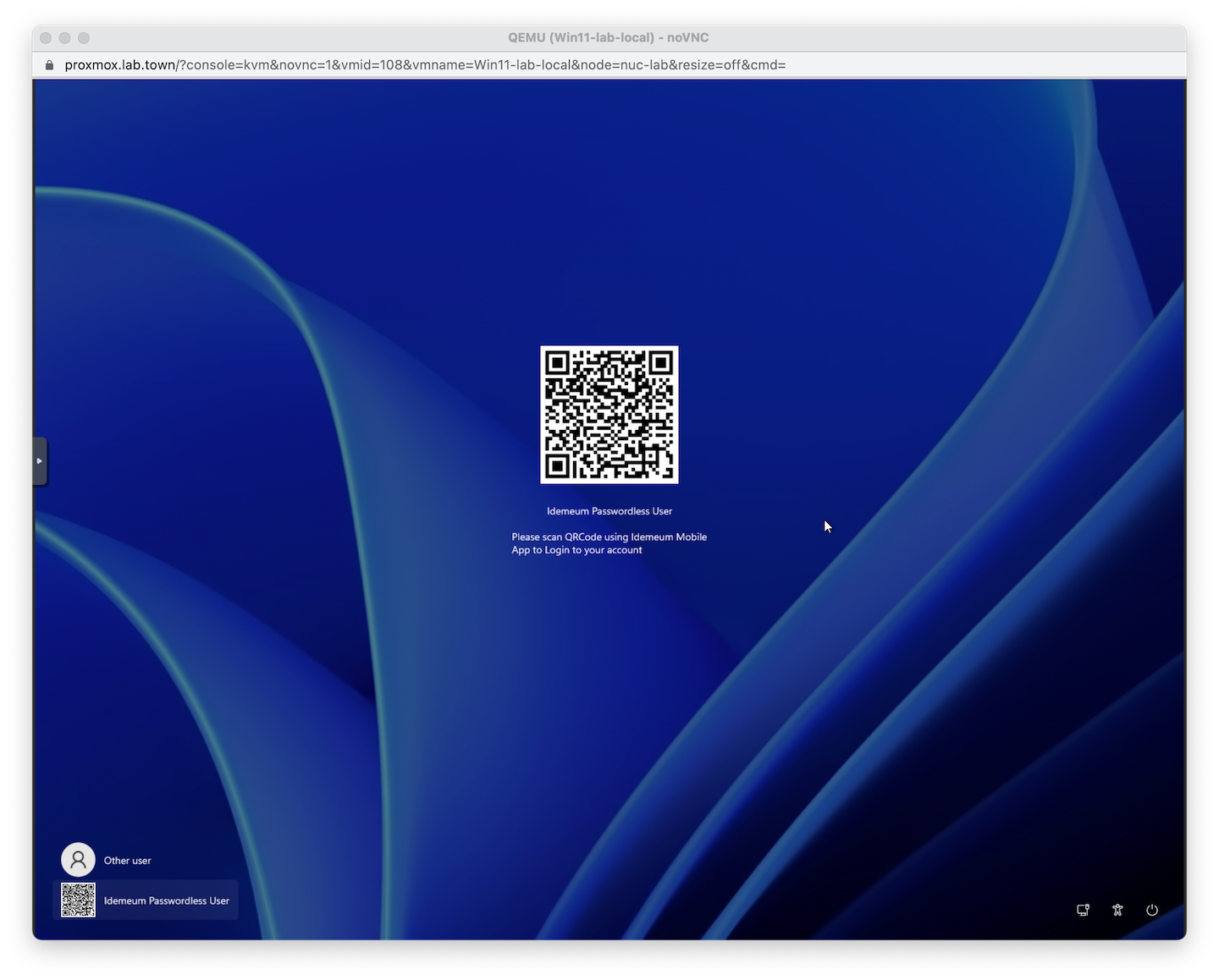1219x980 pixels.
Task: Click the lock icon in address bar
Action: (49, 65)
